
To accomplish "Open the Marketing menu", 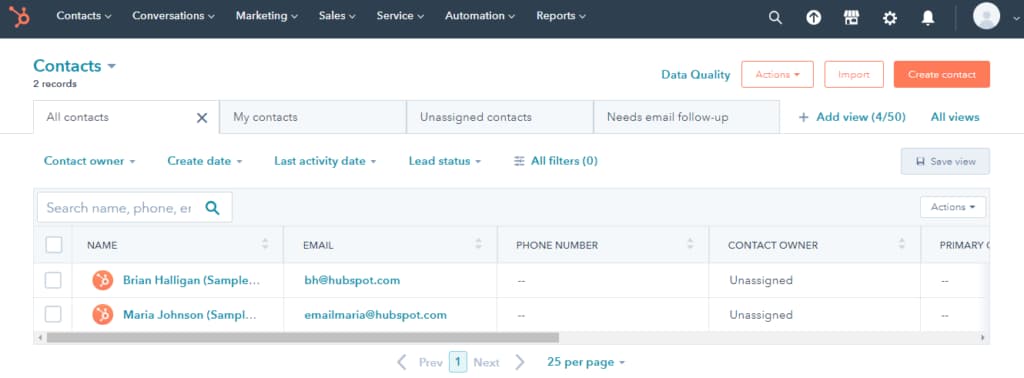I will click(x=266, y=16).
